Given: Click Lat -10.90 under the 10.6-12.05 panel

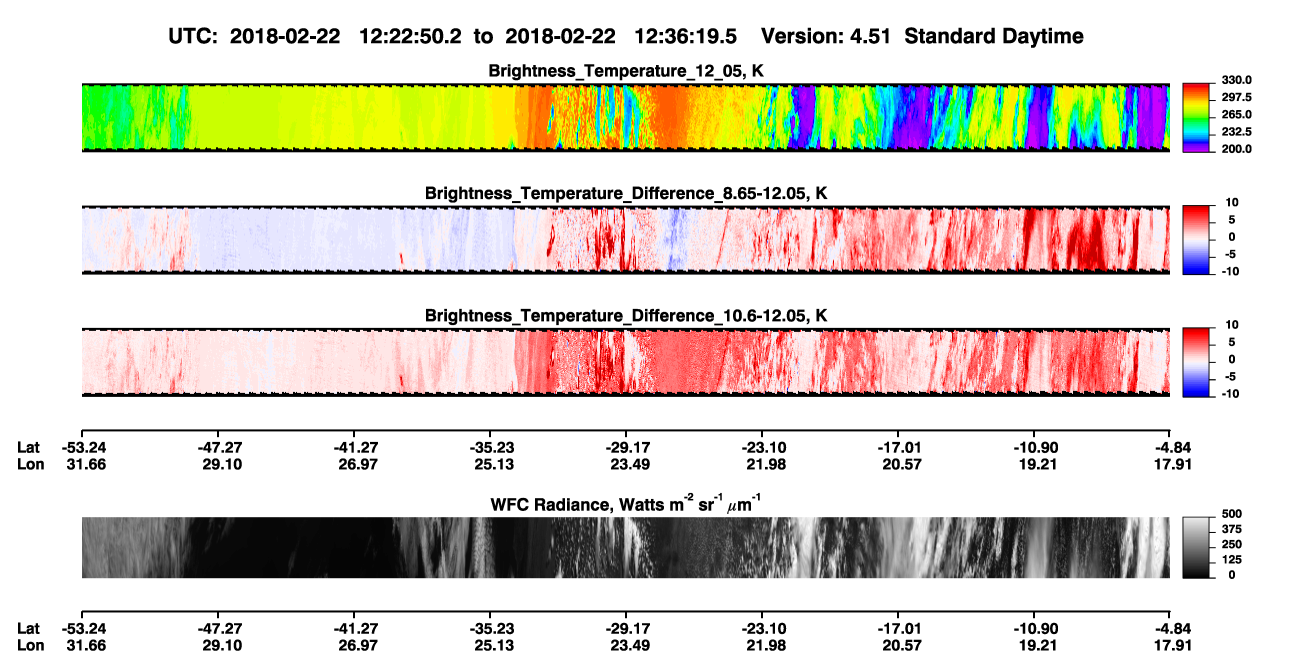Looking at the screenshot, I should pos(1033,448).
